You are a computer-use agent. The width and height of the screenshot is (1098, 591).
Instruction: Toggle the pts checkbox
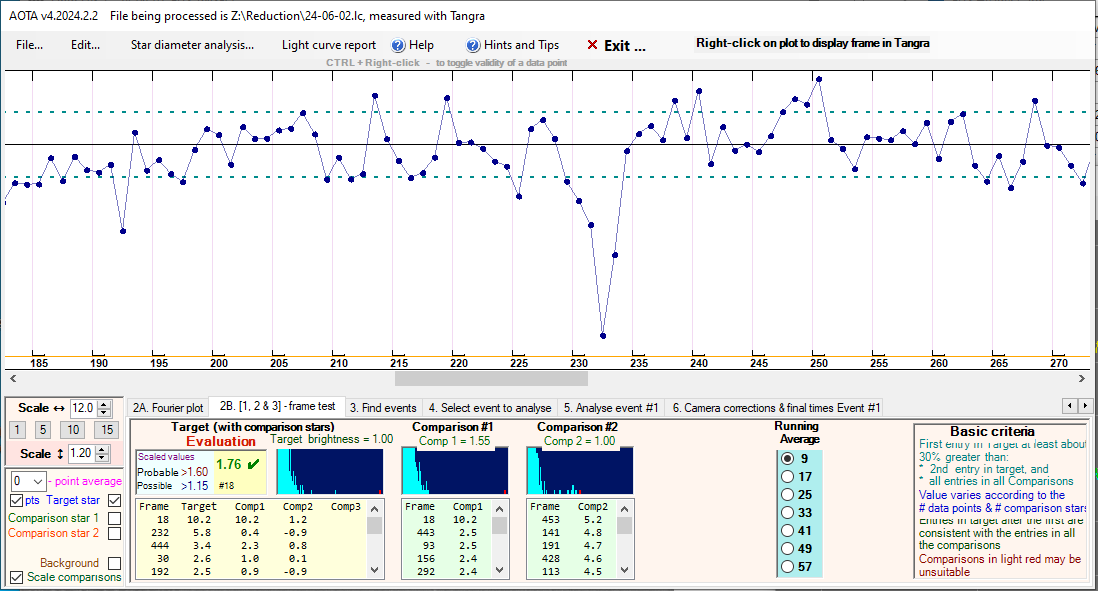(x=17, y=501)
